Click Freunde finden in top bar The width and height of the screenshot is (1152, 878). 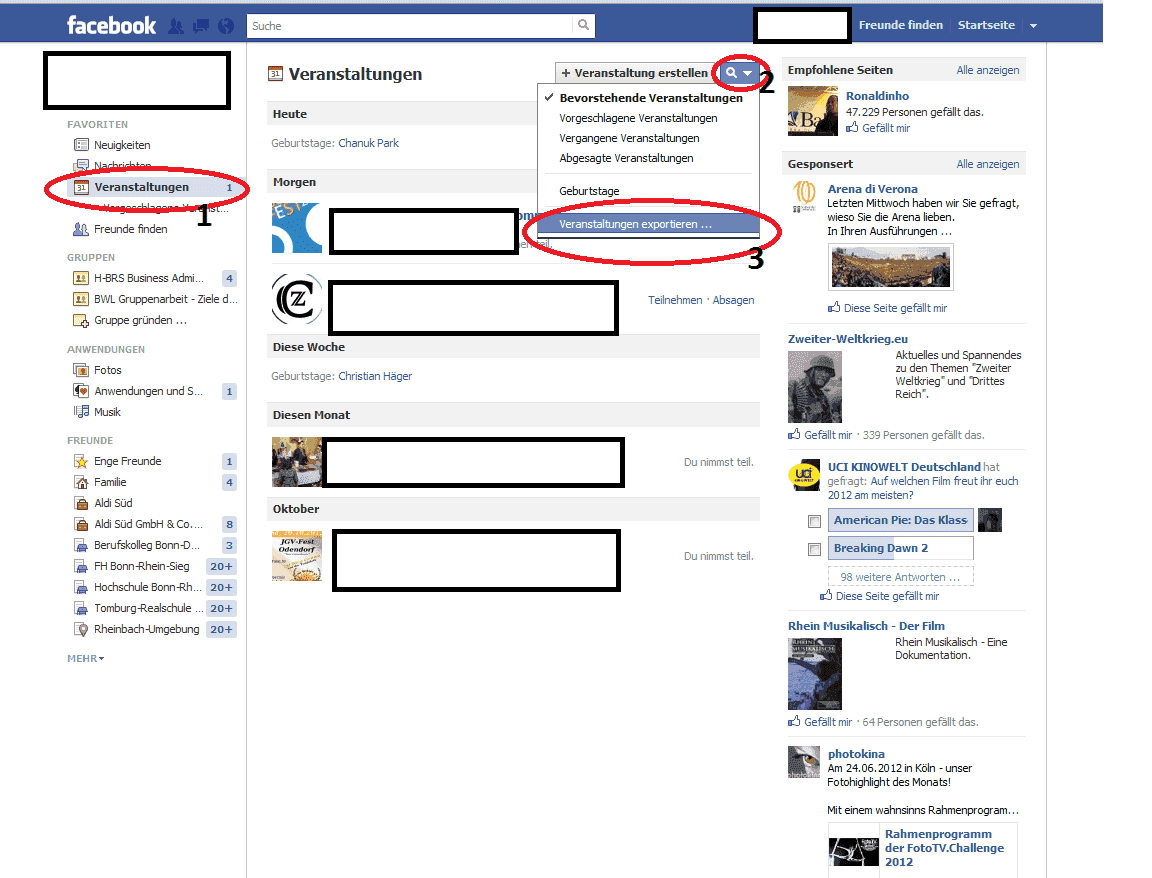(x=901, y=25)
